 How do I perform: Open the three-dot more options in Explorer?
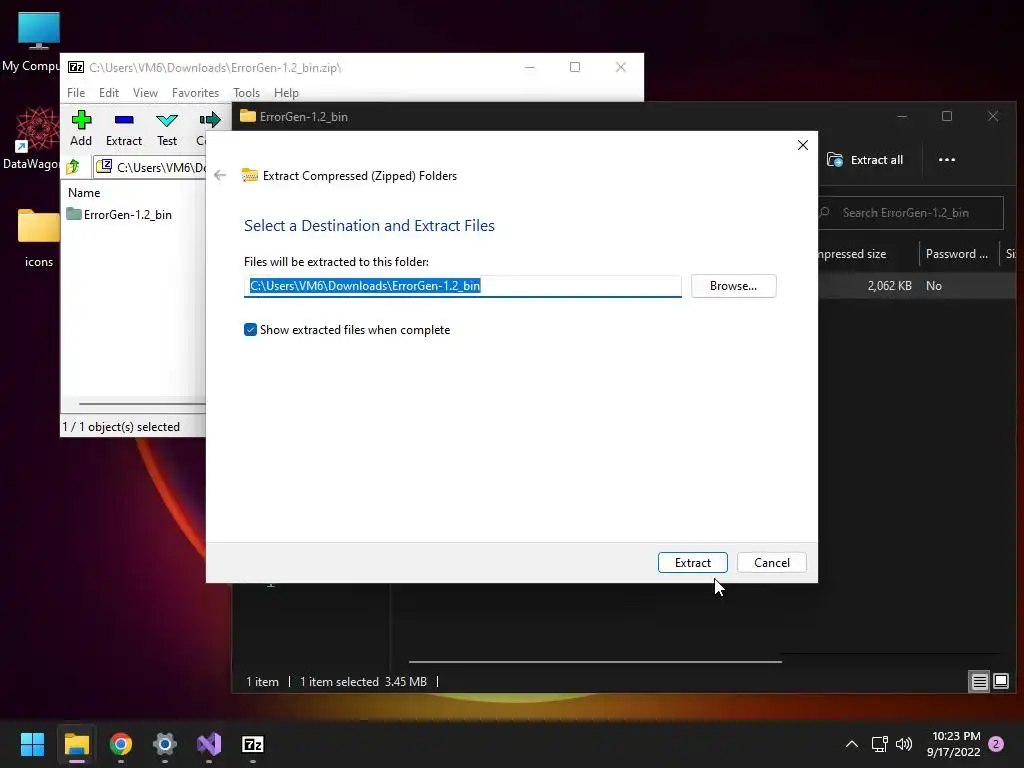946,160
